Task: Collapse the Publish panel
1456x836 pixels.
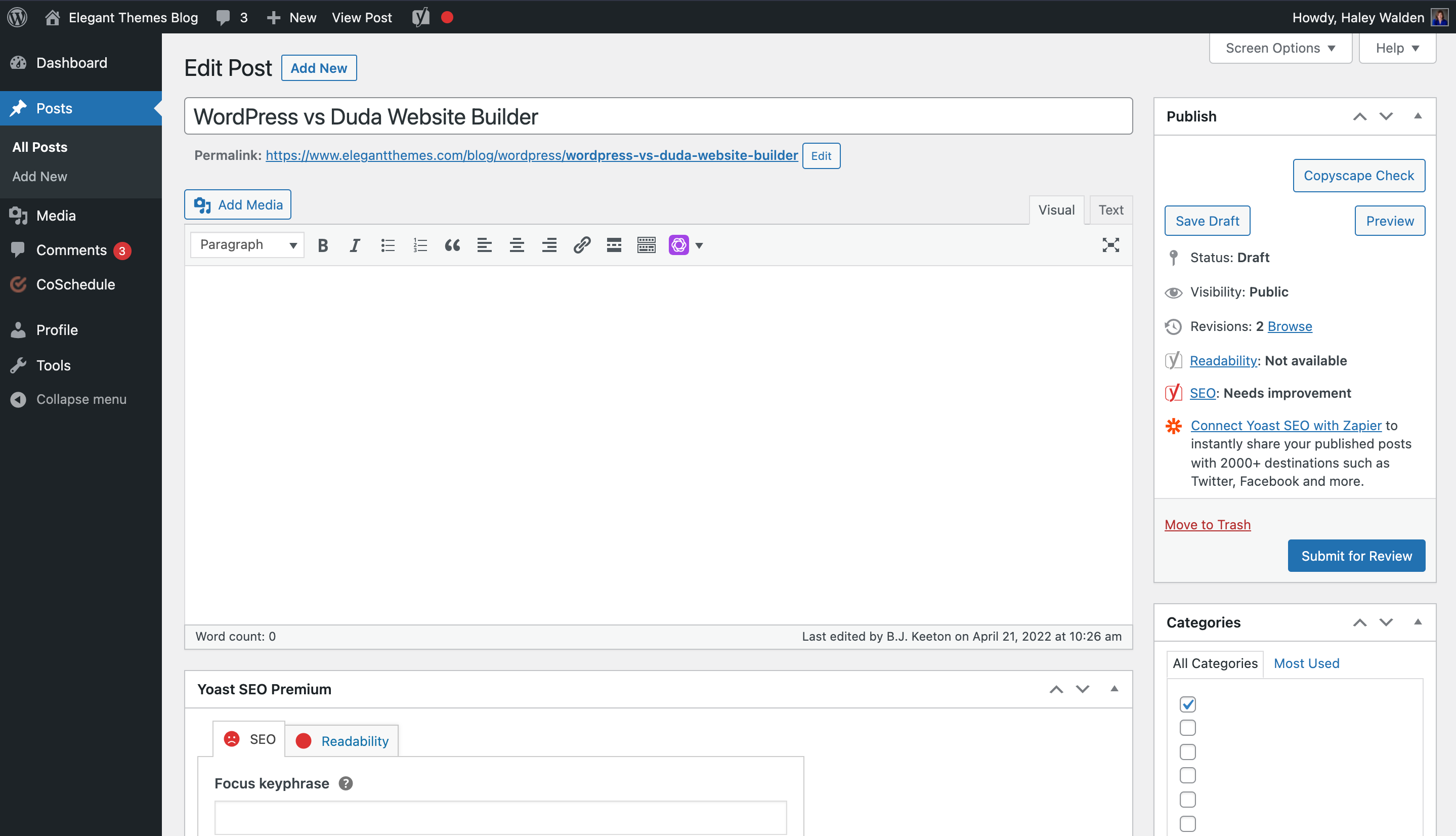Action: point(1418,116)
